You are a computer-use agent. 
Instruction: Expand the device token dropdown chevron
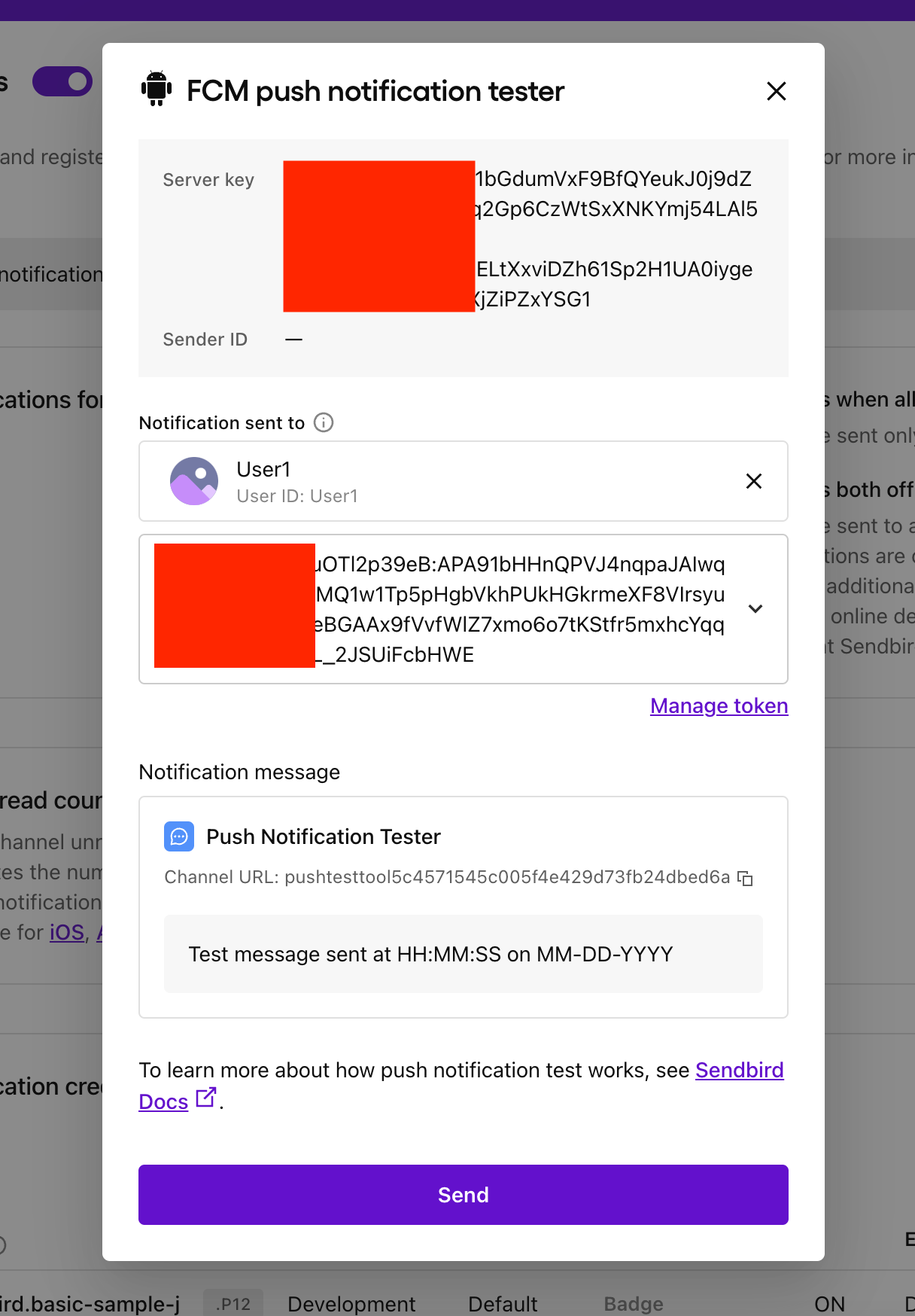point(755,608)
